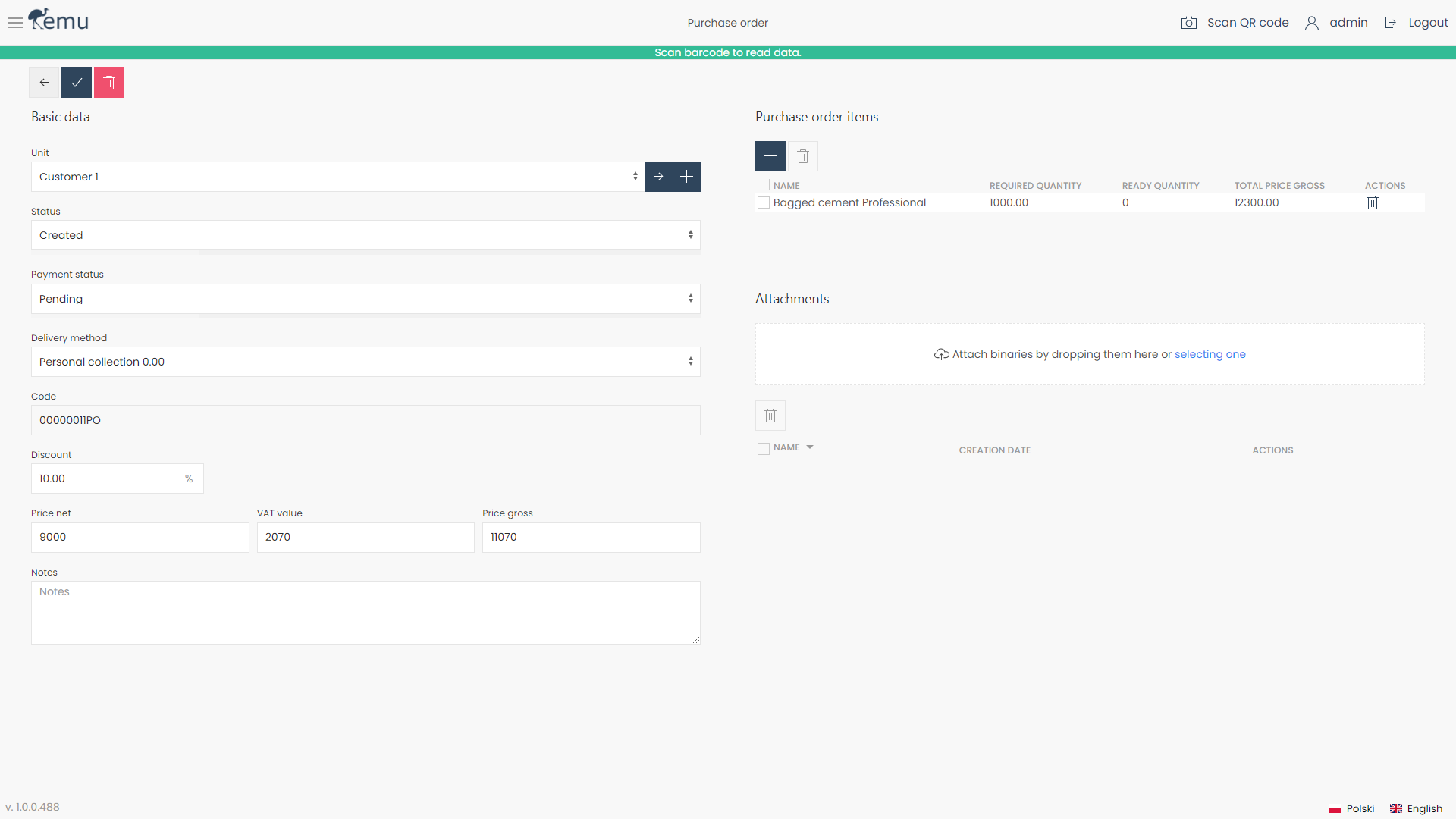The width and height of the screenshot is (1456, 819).
Task: Open the selected Customer 1 unit details
Action: 658,177
